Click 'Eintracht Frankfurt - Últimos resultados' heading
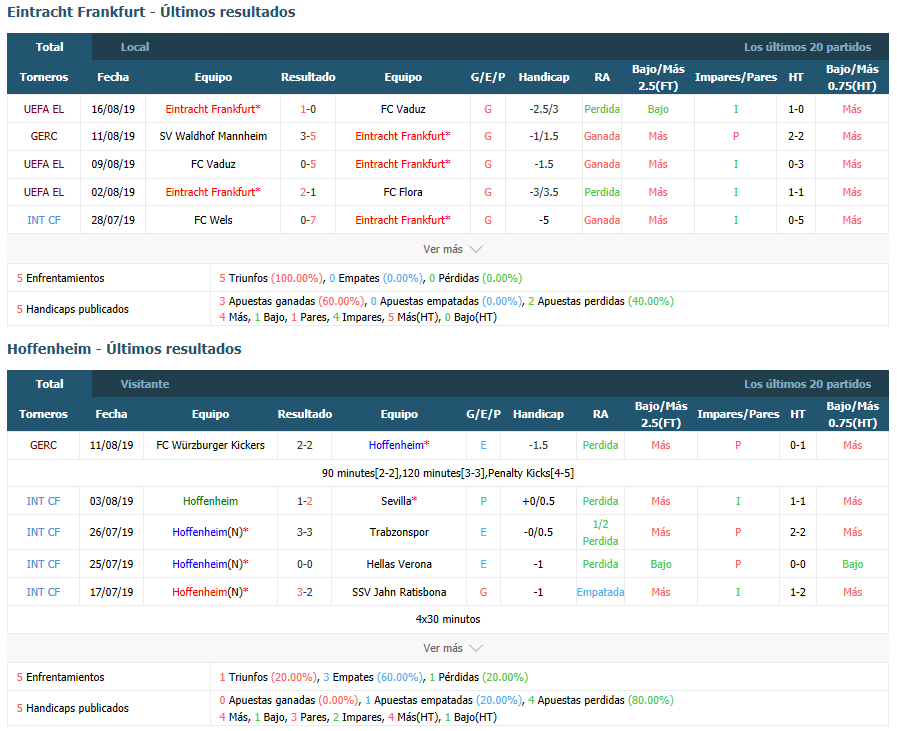Viewport: 897px width, 731px height. pos(151,12)
